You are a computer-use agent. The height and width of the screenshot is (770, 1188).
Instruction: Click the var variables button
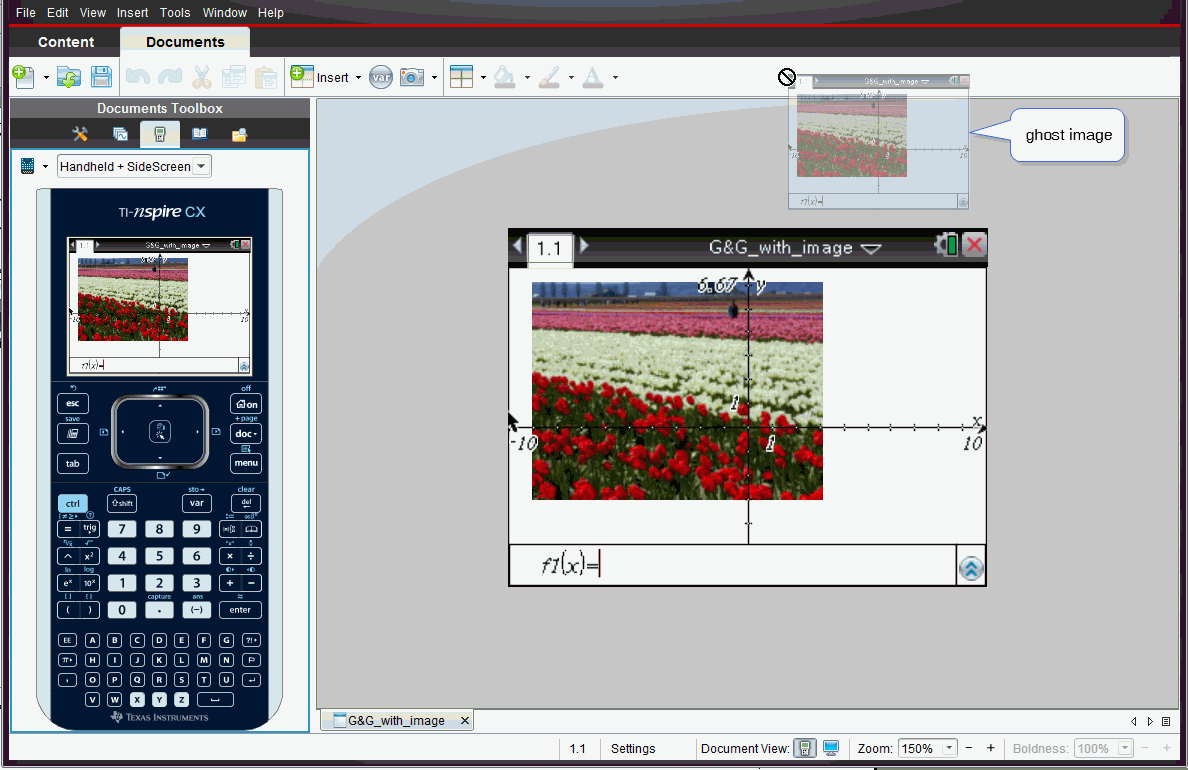(380, 77)
